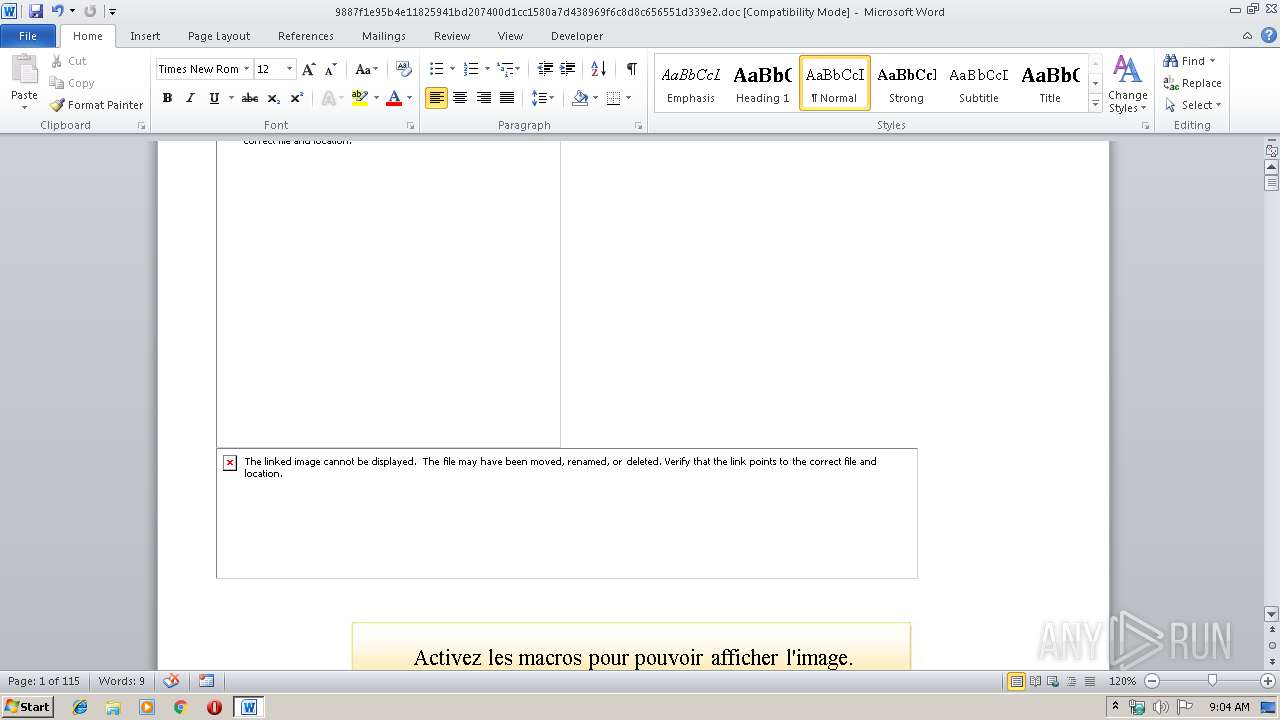Viewport: 1280px width, 720px height.
Task: Click the Undo icon in title bar
Action: coord(58,11)
